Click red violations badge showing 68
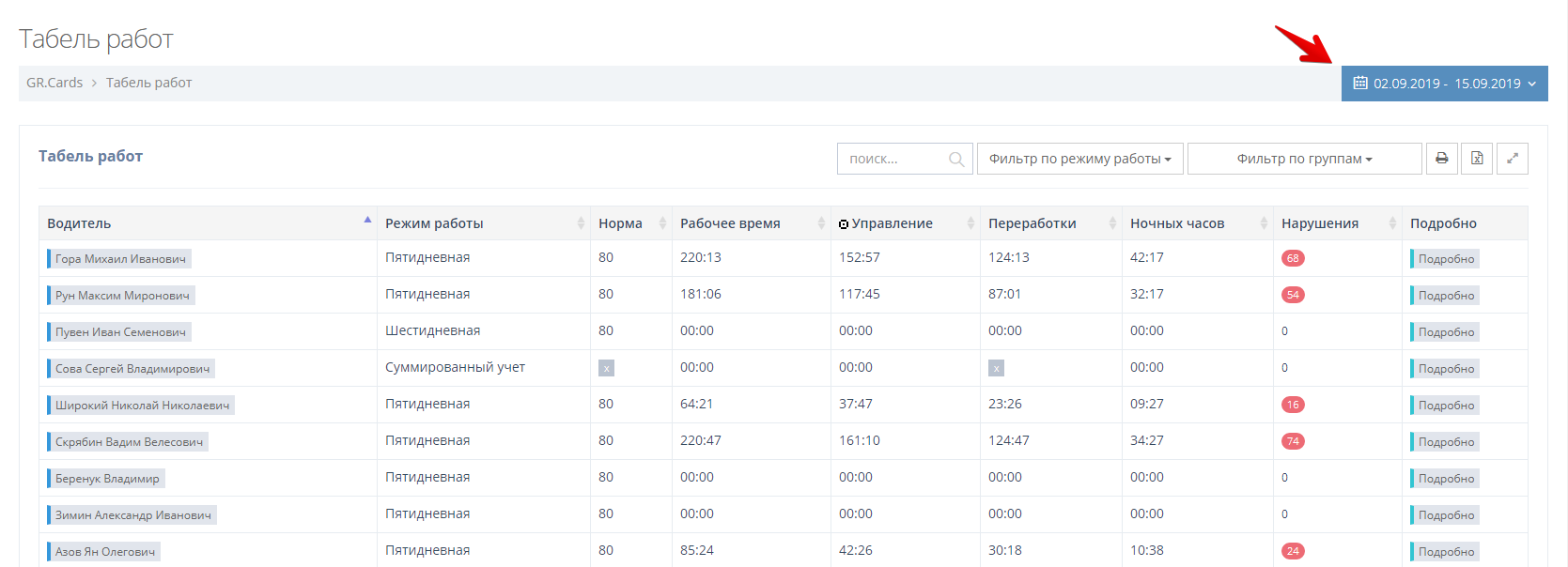 pyautogui.click(x=1293, y=258)
